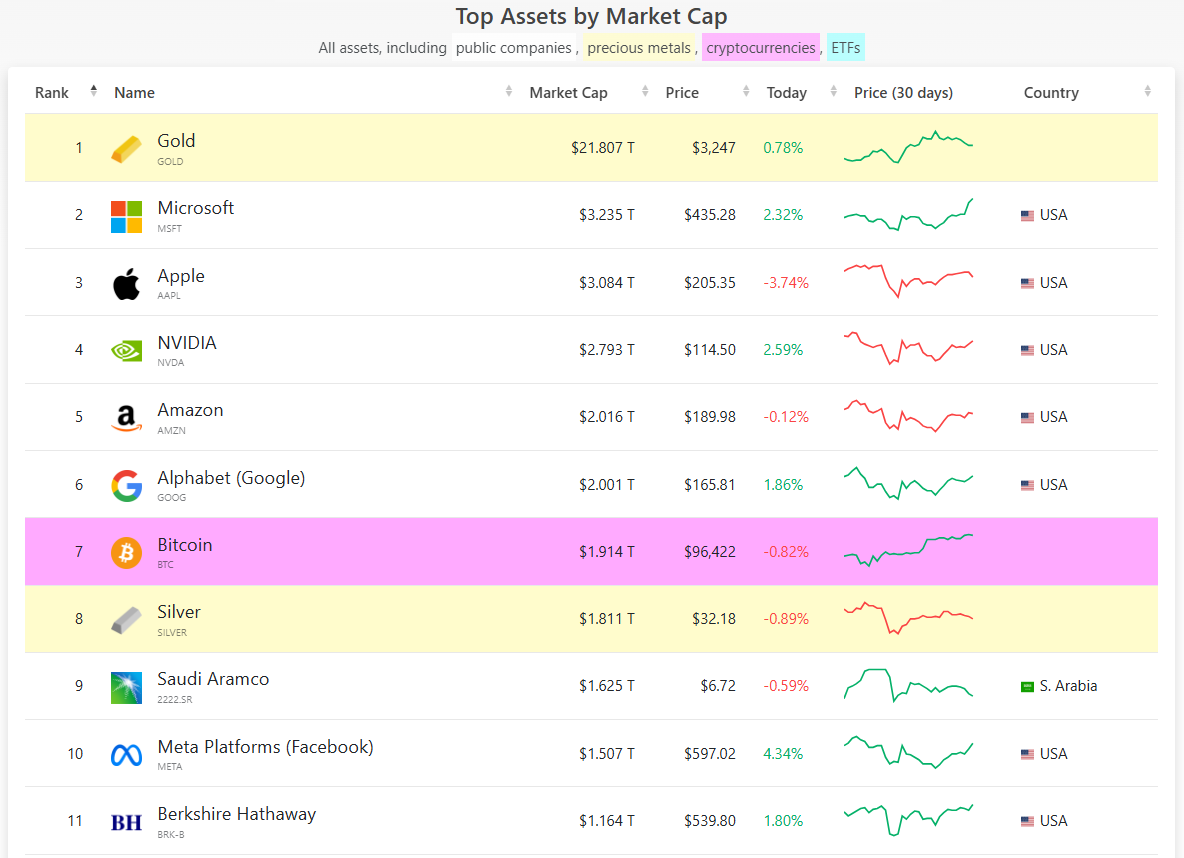1184x858 pixels.
Task: Click Microsoft's 30-day price sparkline chart
Action: [x=908, y=215]
